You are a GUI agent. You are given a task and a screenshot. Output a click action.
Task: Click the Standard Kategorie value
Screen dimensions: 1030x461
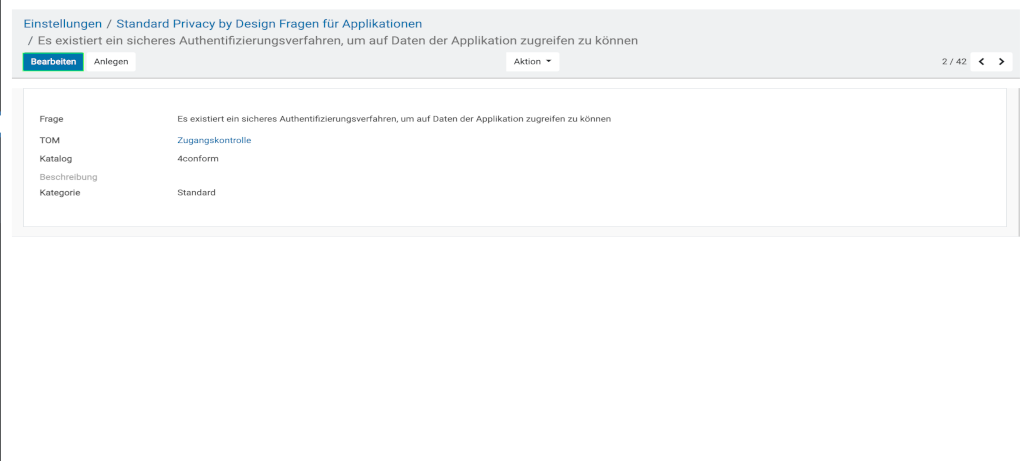tap(196, 192)
